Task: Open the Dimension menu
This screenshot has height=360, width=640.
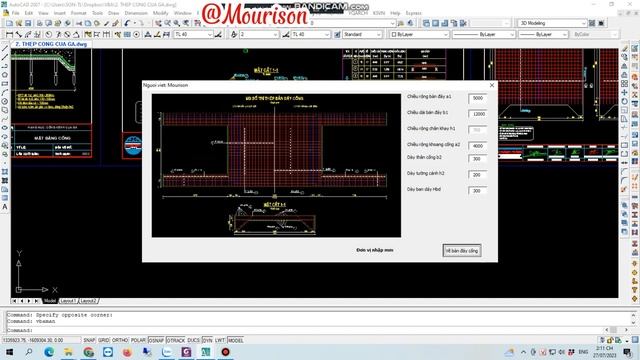Action: tap(136, 13)
